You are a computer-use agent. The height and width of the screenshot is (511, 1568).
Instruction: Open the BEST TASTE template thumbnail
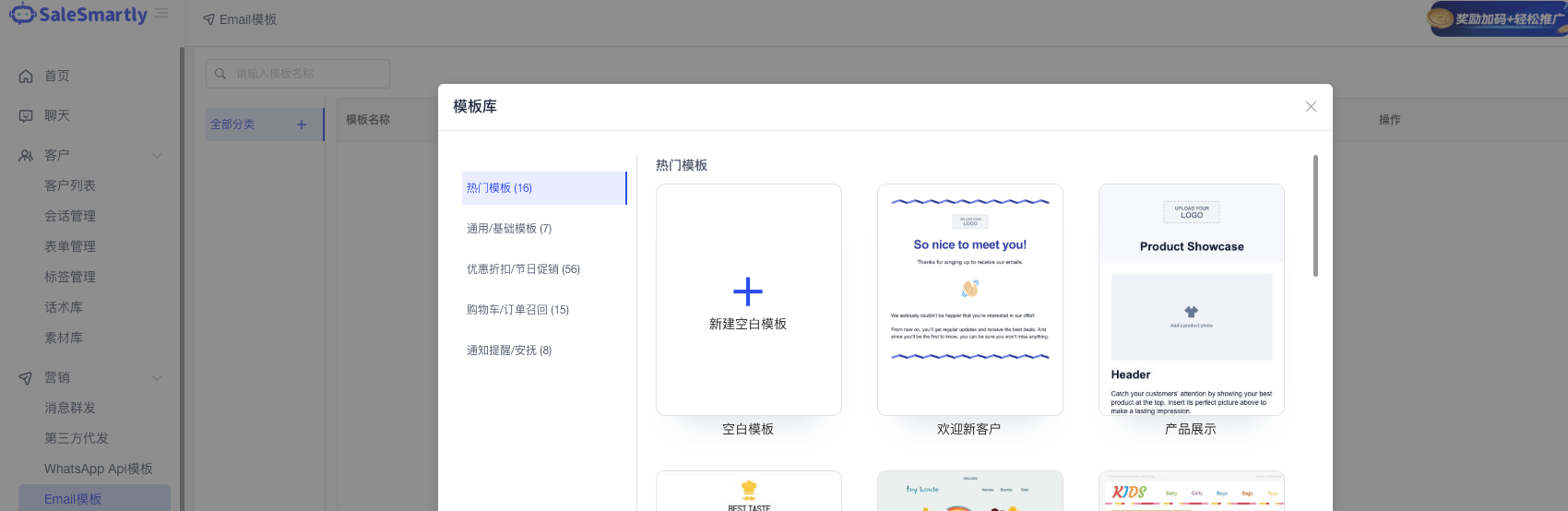(749, 491)
